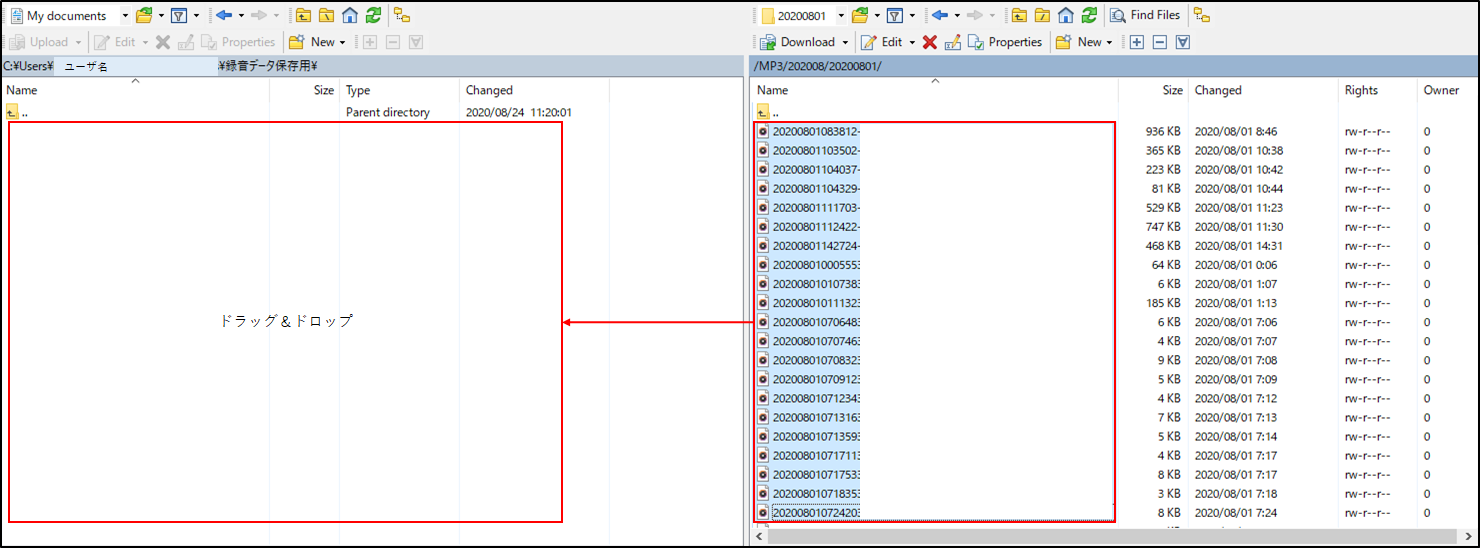Show remote directory tree icon
The width and height of the screenshot is (1480, 548).
(1201, 15)
